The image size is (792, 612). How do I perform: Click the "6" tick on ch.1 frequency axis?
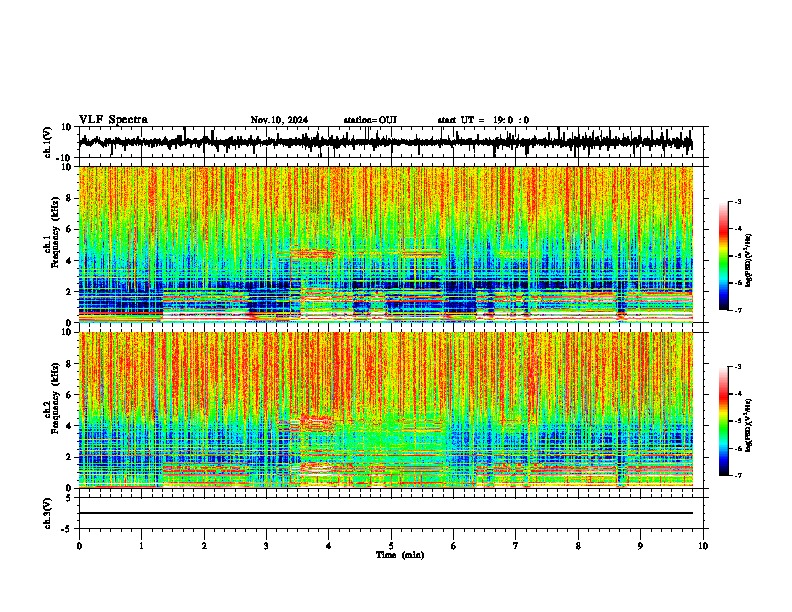(x=70, y=230)
